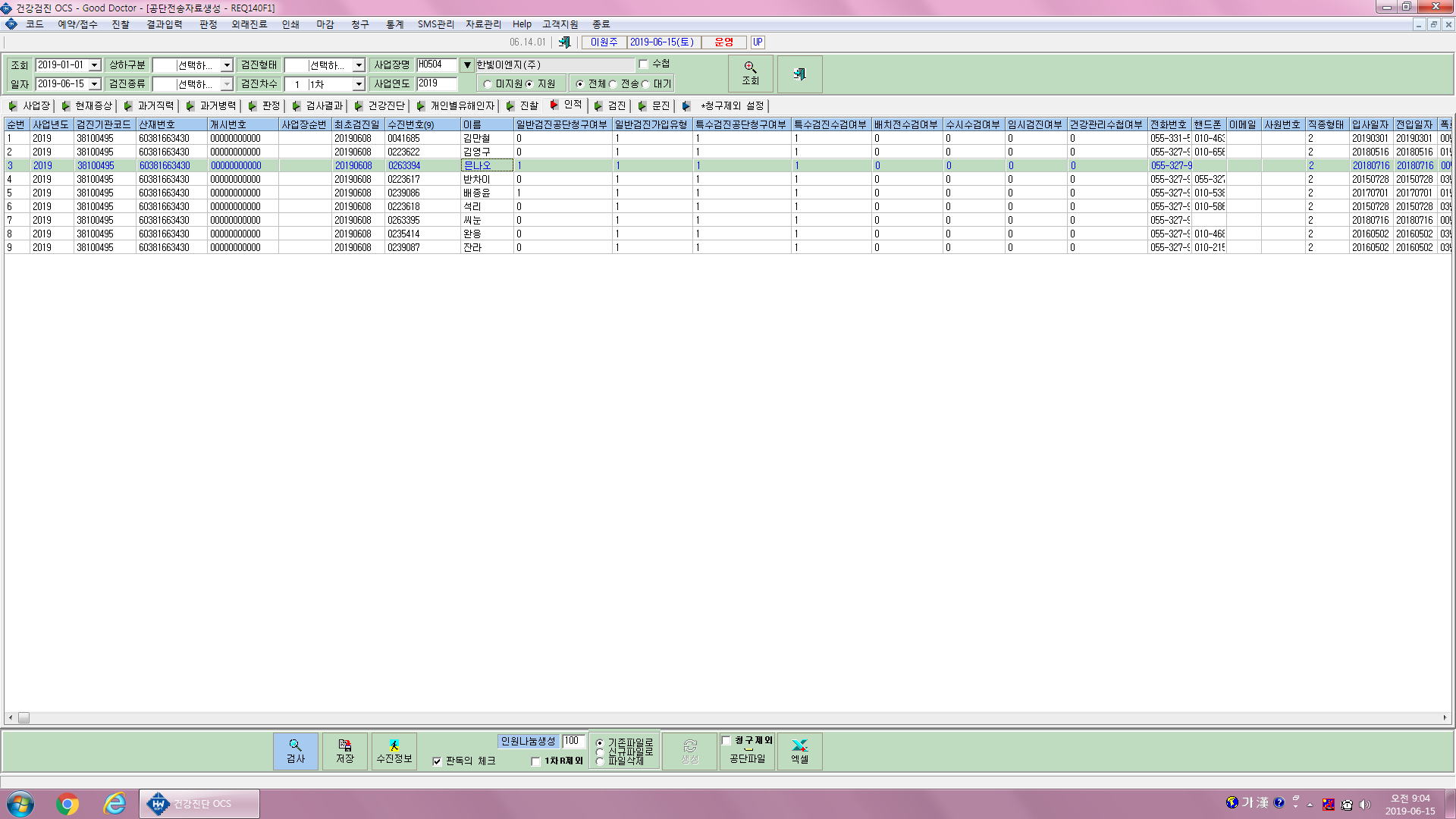Viewport: 1456px width, 819px height.
Task: Toggle the 판독의 체크 checkbox
Action: [x=437, y=761]
